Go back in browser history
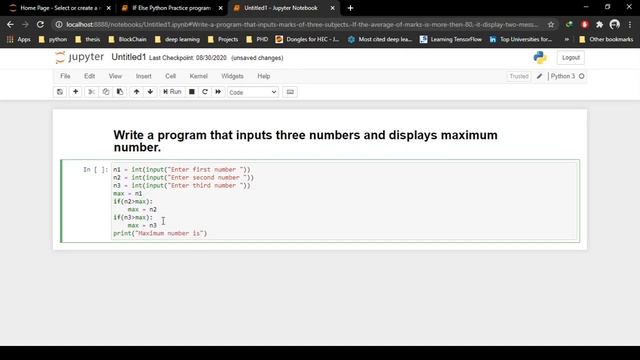The height and width of the screenshot is (360, 640). pyautogui.click(x=10, y=24)
